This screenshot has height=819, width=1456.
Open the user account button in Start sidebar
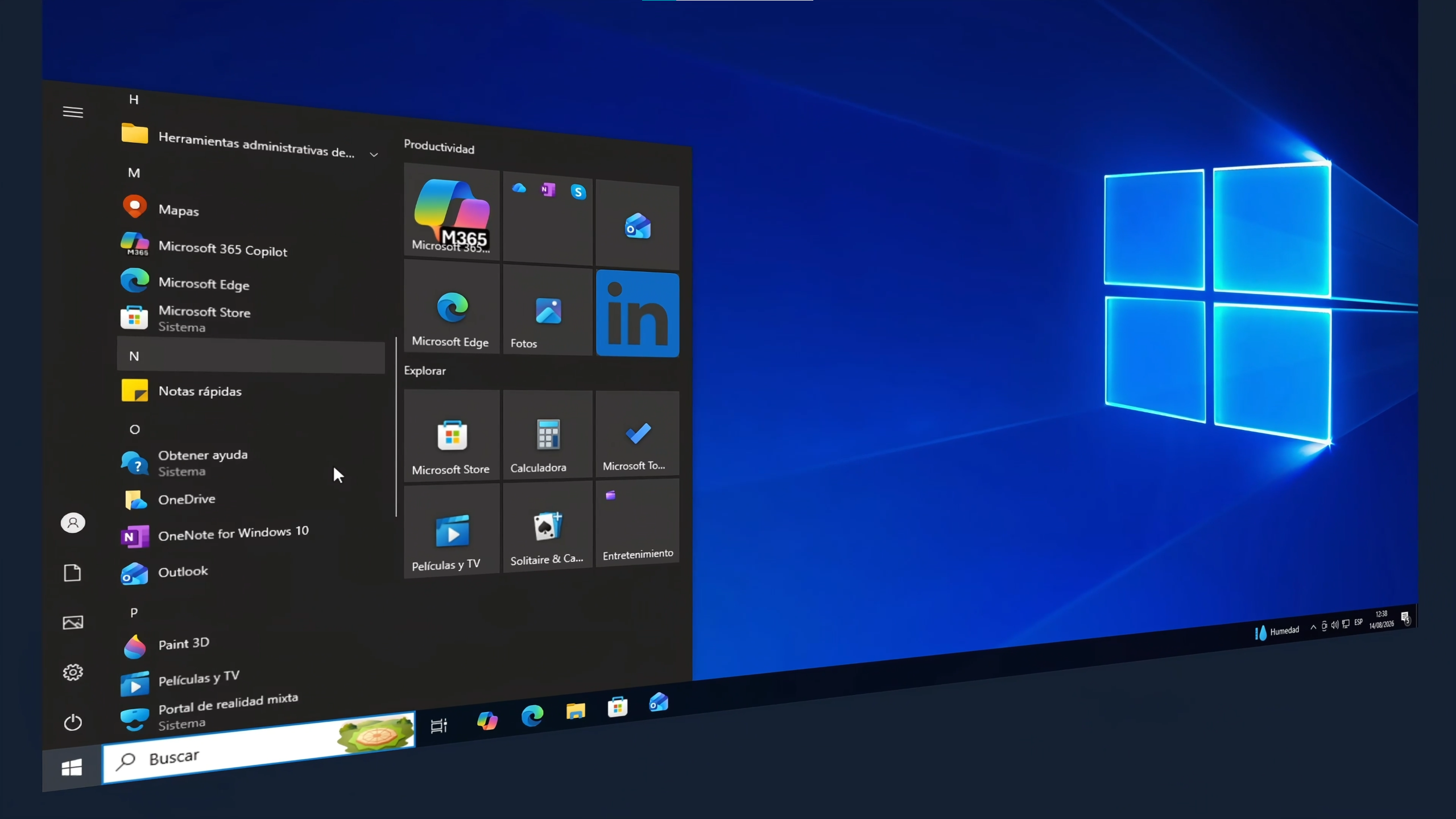coord(73,523)
